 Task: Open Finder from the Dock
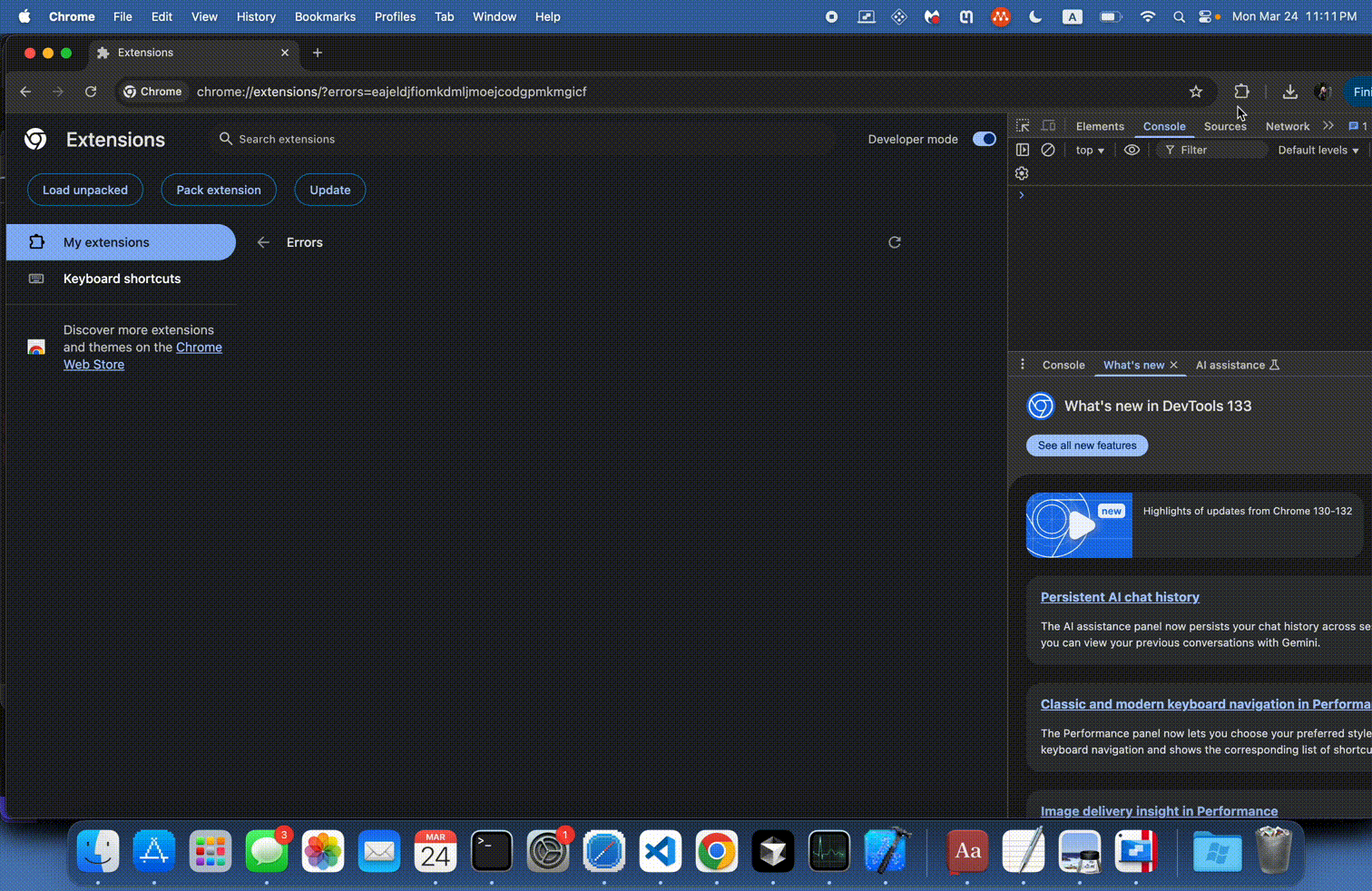pyautogui.click(x=98, y=851)
